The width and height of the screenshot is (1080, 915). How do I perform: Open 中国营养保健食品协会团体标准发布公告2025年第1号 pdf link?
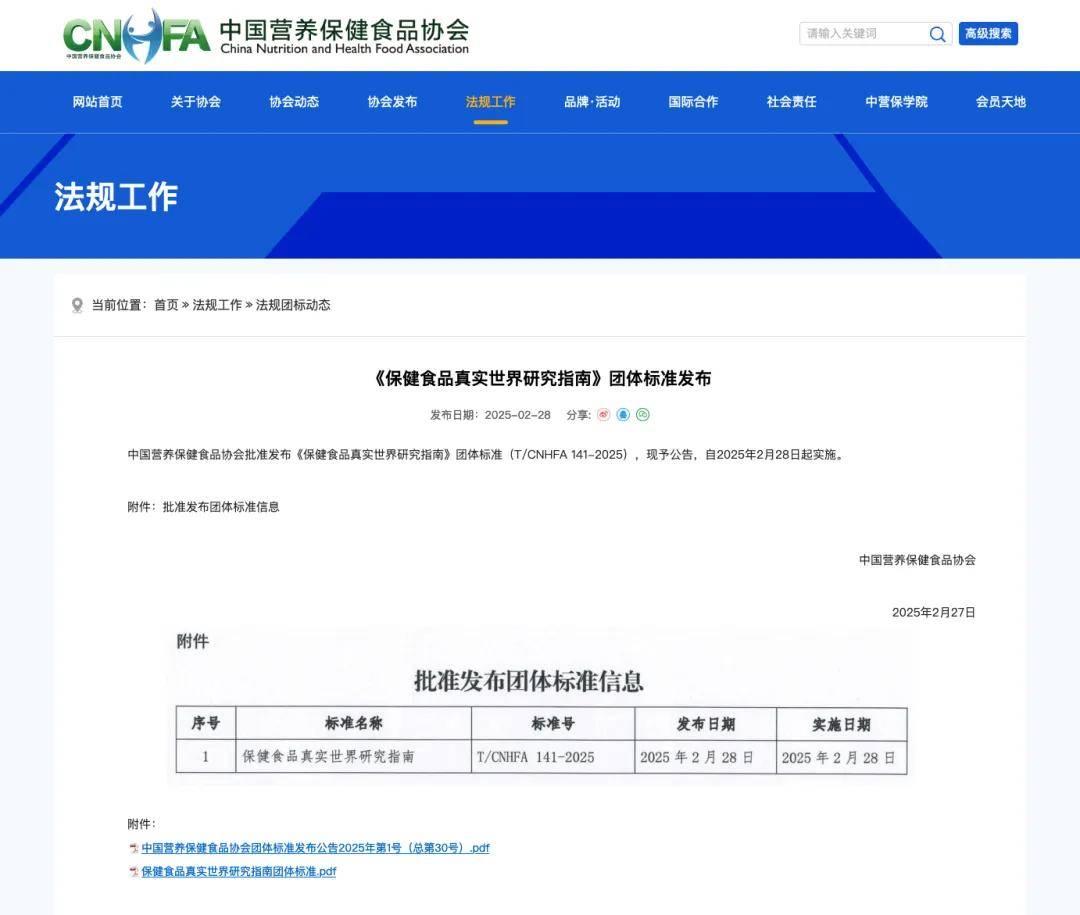pyautogui.click(x=315, y=848)
